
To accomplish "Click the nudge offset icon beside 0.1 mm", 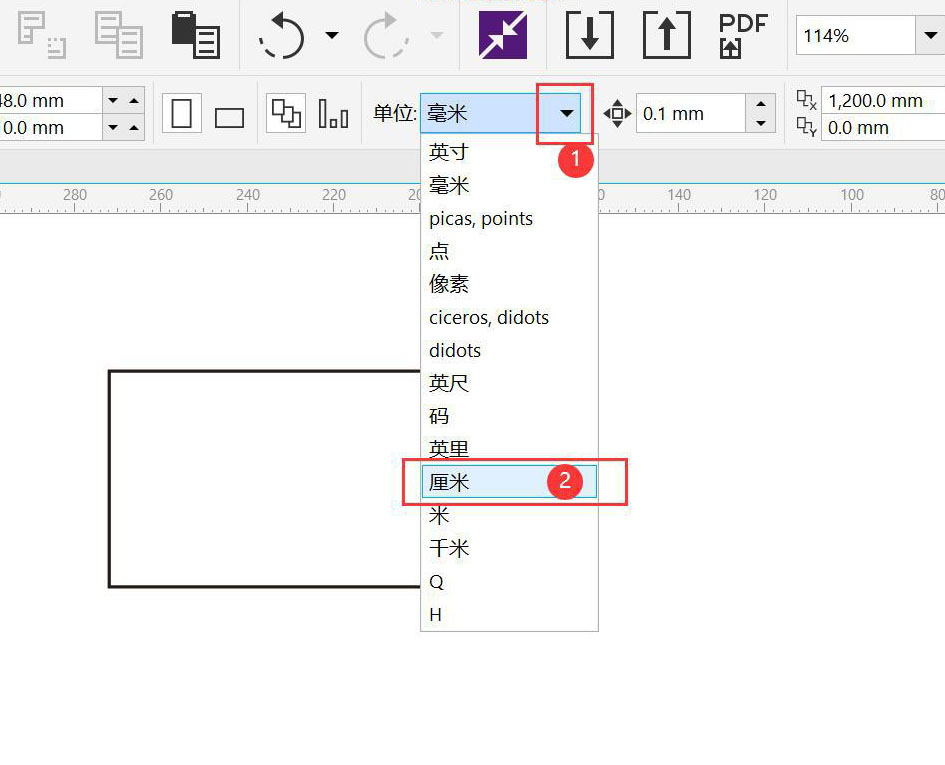I will coord(617,113).
